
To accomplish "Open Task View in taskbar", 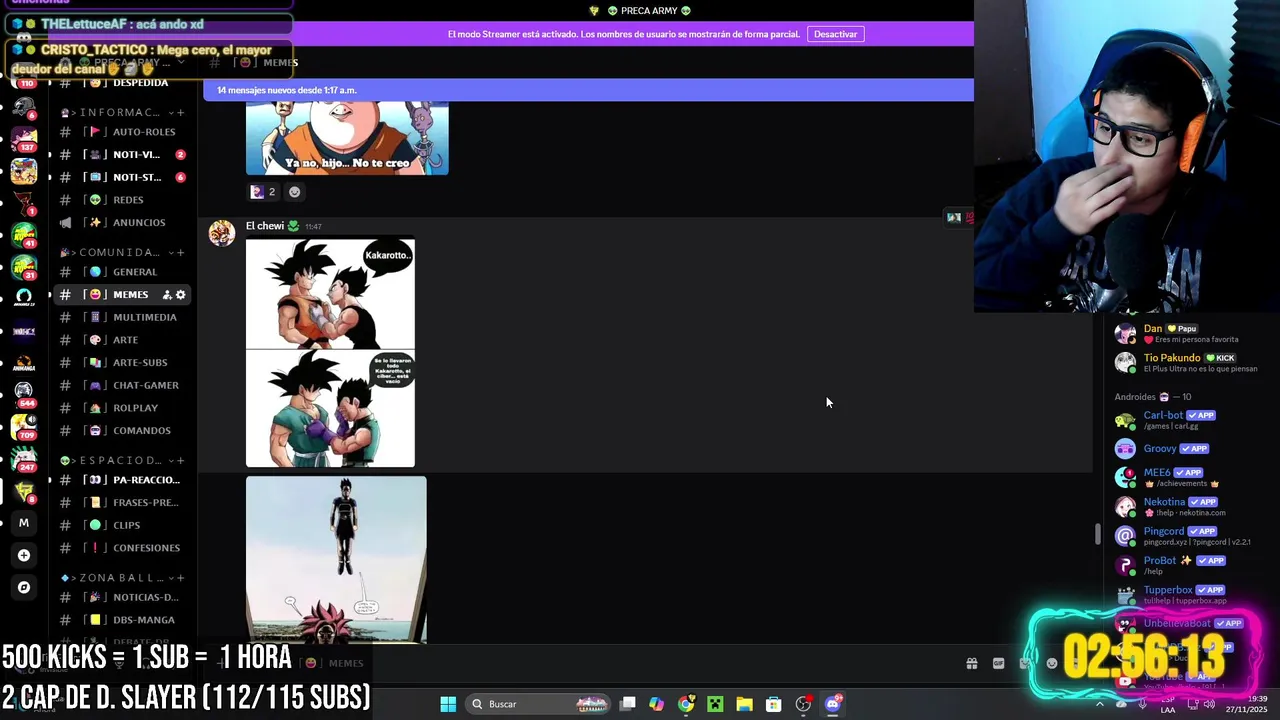I will tap(628, 704).
